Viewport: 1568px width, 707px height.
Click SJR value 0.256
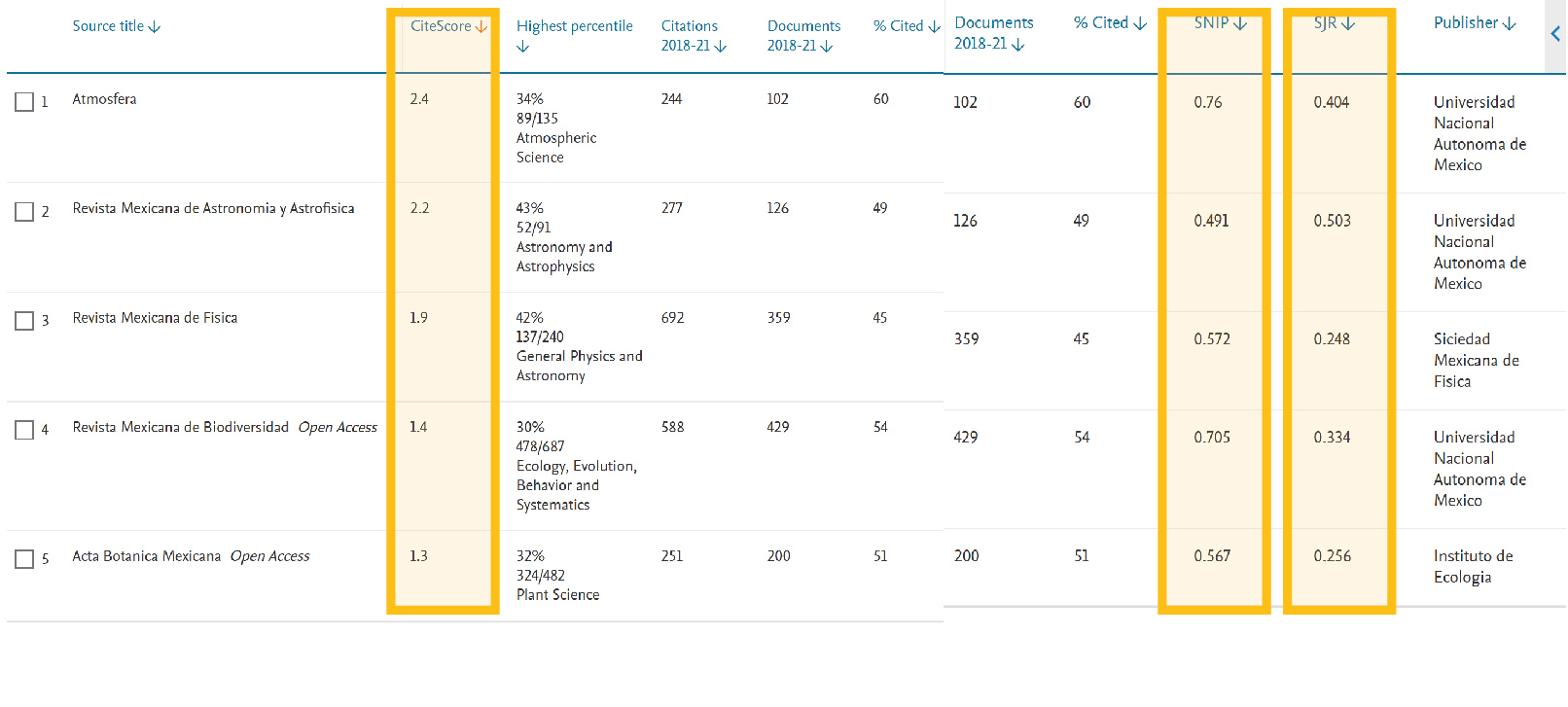point(1332,556)
